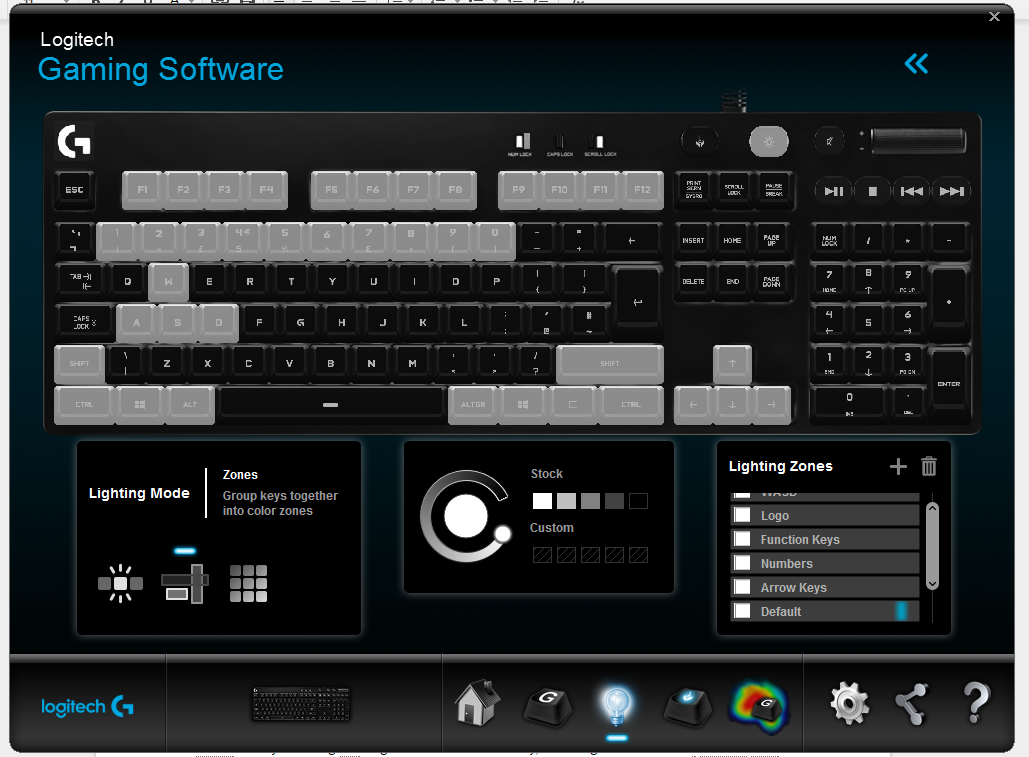The width and height of the screenshot is (1029, 757).
Task: Select the Per-key grid lighting mode icon
Action: coord(248,583)
